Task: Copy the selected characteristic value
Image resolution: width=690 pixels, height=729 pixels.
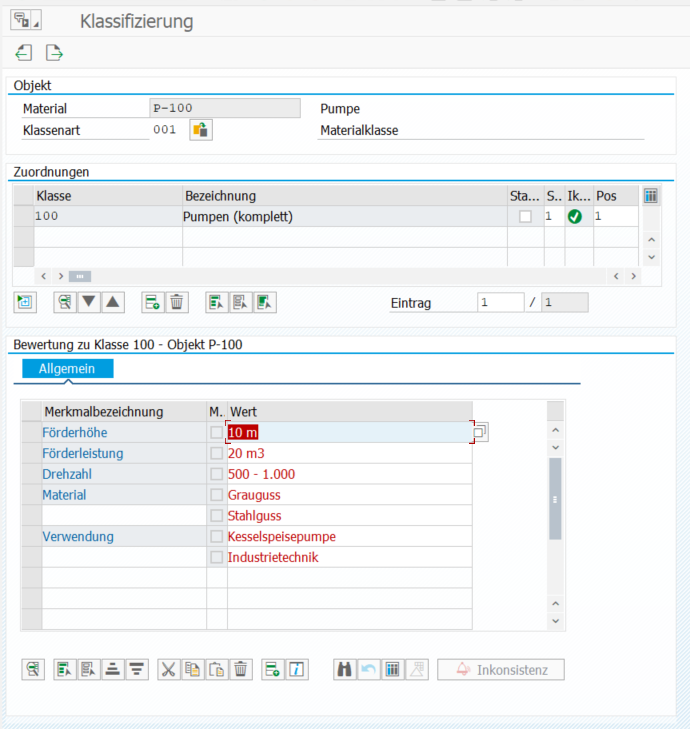Action: 193,669
